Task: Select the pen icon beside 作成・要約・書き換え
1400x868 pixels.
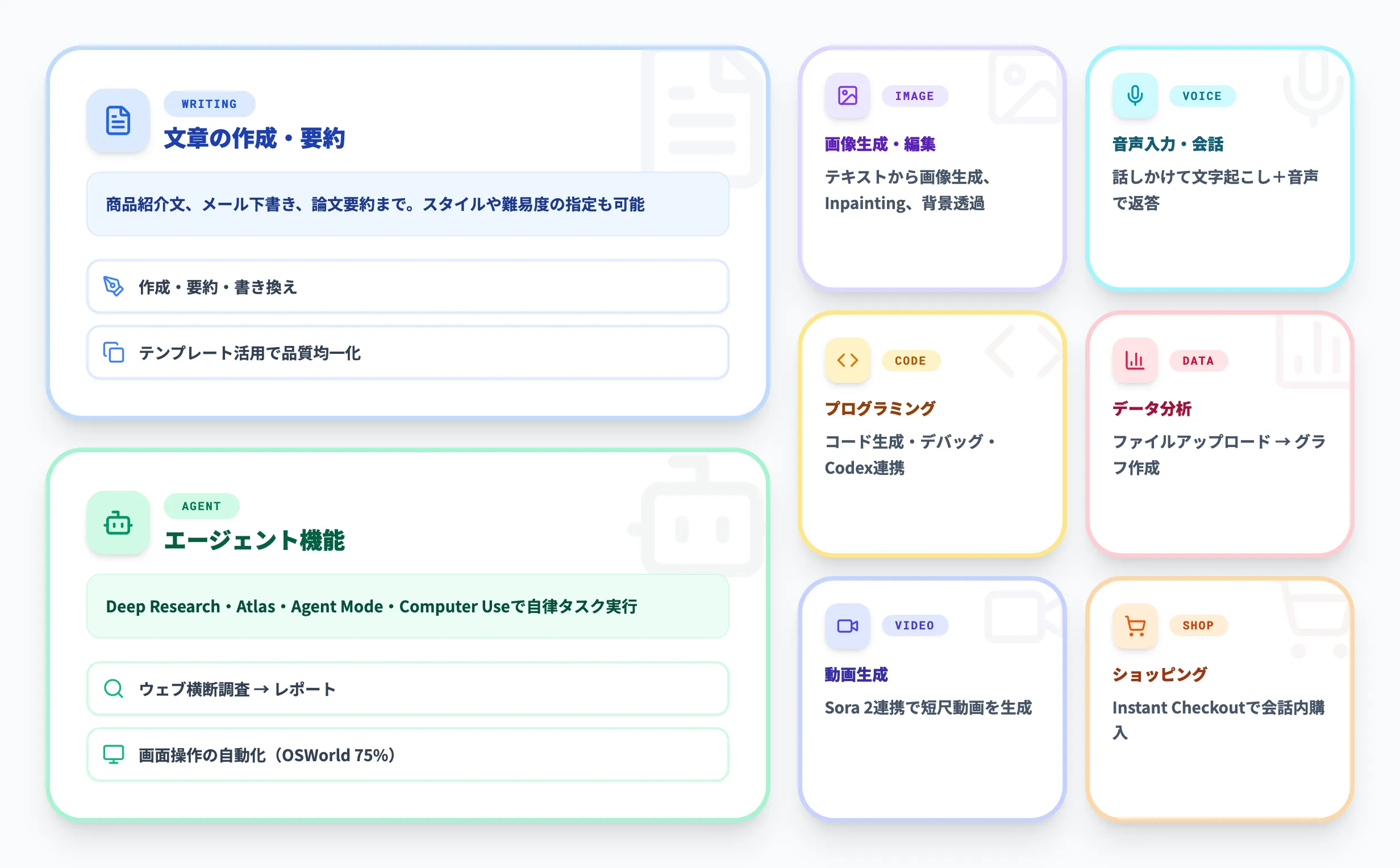Action: pyautogui.click(x=115, y=287)
